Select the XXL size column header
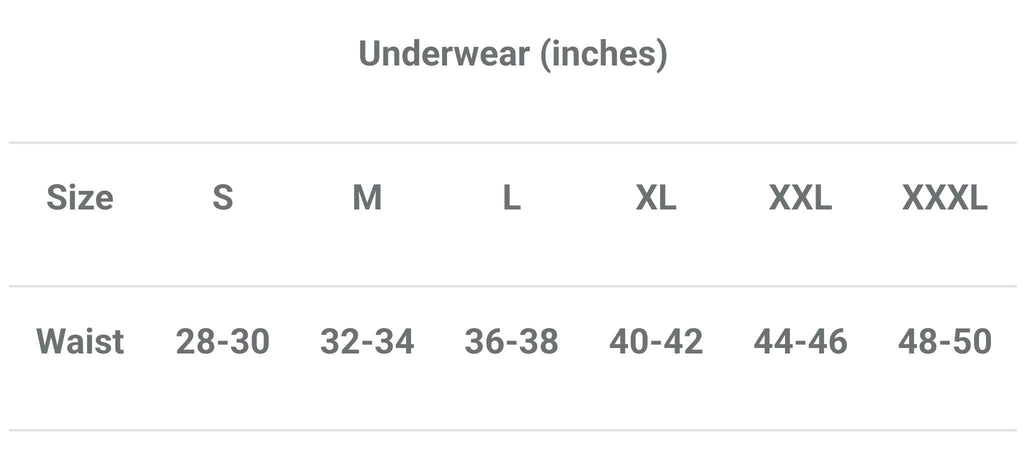The width and height of the screenshot is (1024, 457). (800, 198)
